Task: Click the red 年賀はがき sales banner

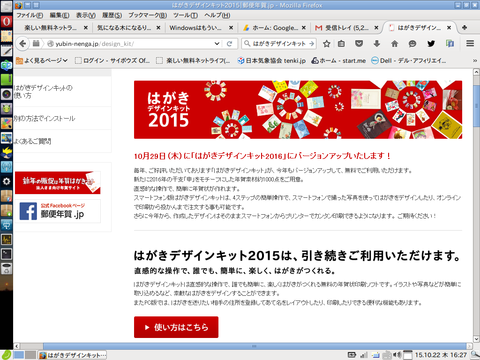Action: (58, 183)
